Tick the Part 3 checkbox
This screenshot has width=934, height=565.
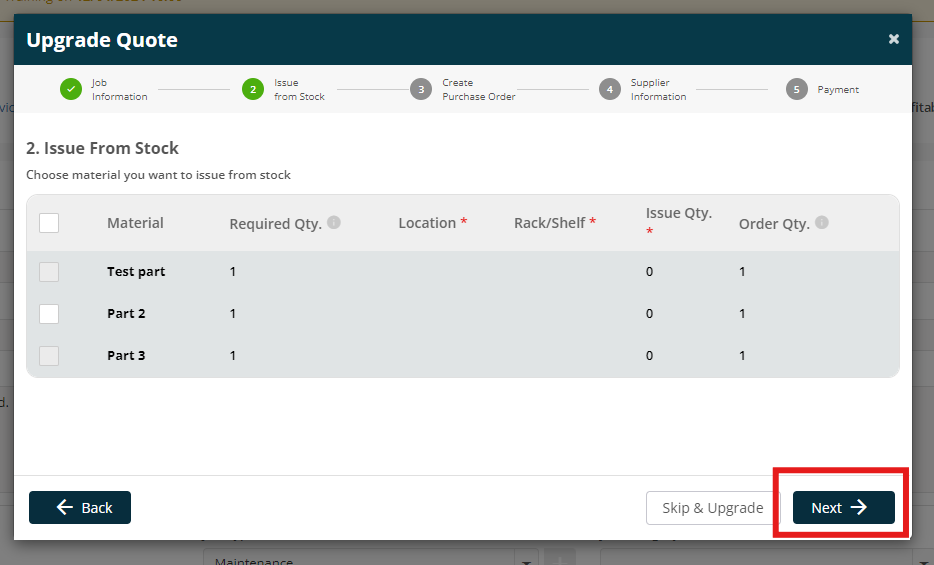pyautogui.click(x=49, y=356)
